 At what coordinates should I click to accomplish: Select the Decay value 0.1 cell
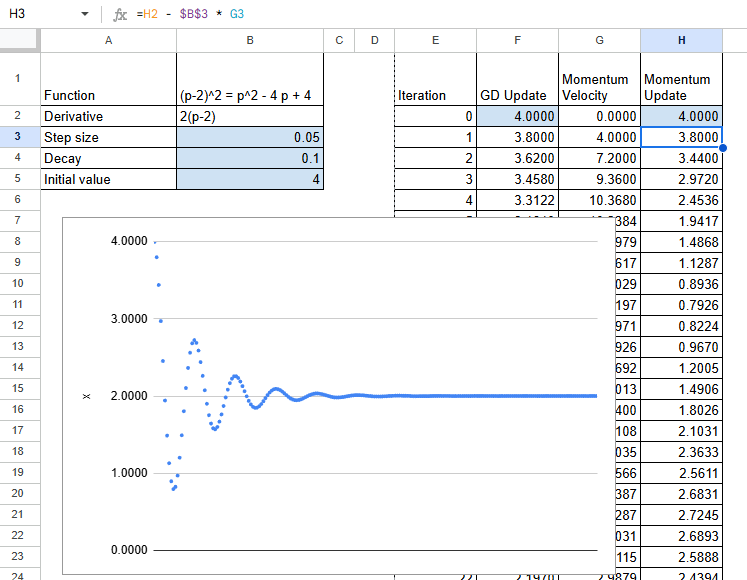click(250, 158)
